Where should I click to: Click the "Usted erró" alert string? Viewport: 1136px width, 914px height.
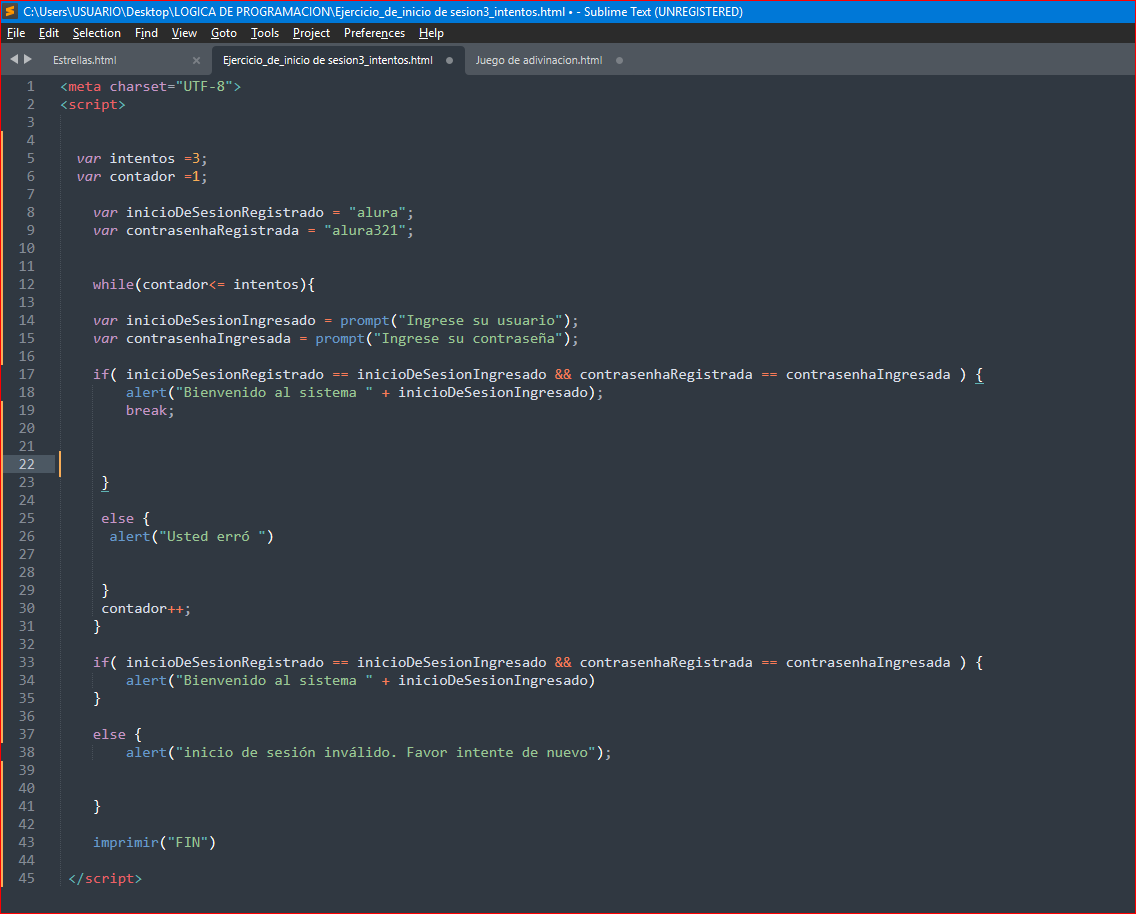[x=212, y=536]
